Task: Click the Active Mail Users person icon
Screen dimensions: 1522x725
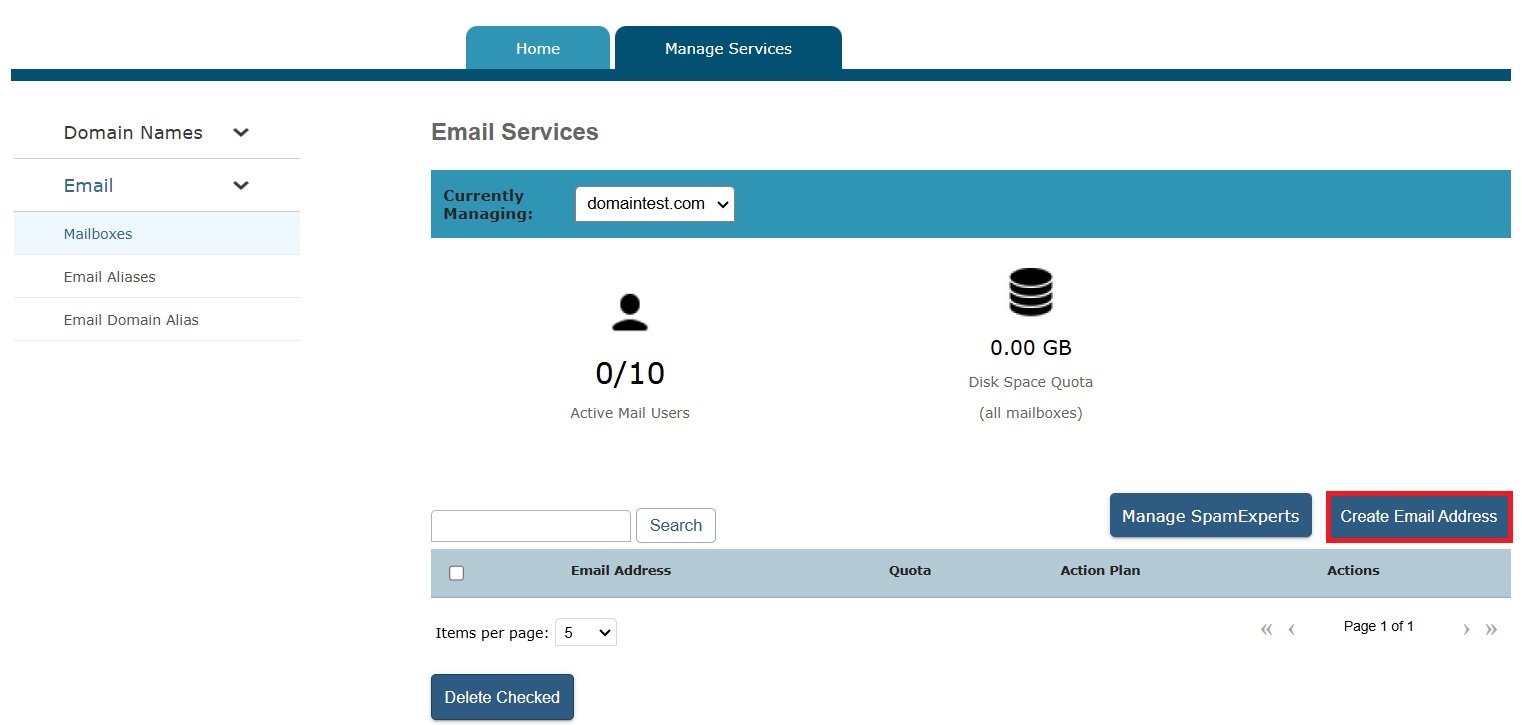Action: point(629,312)
